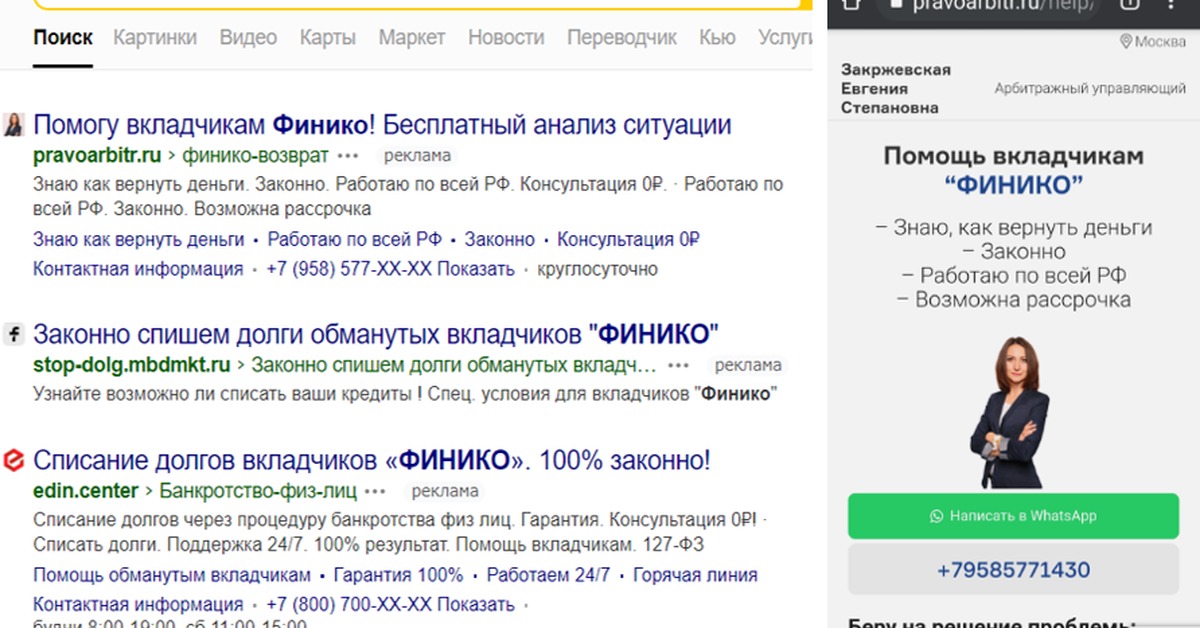
Task: Open the 'Знаю как вернуть деньги' sitelink
Action: 139,240
